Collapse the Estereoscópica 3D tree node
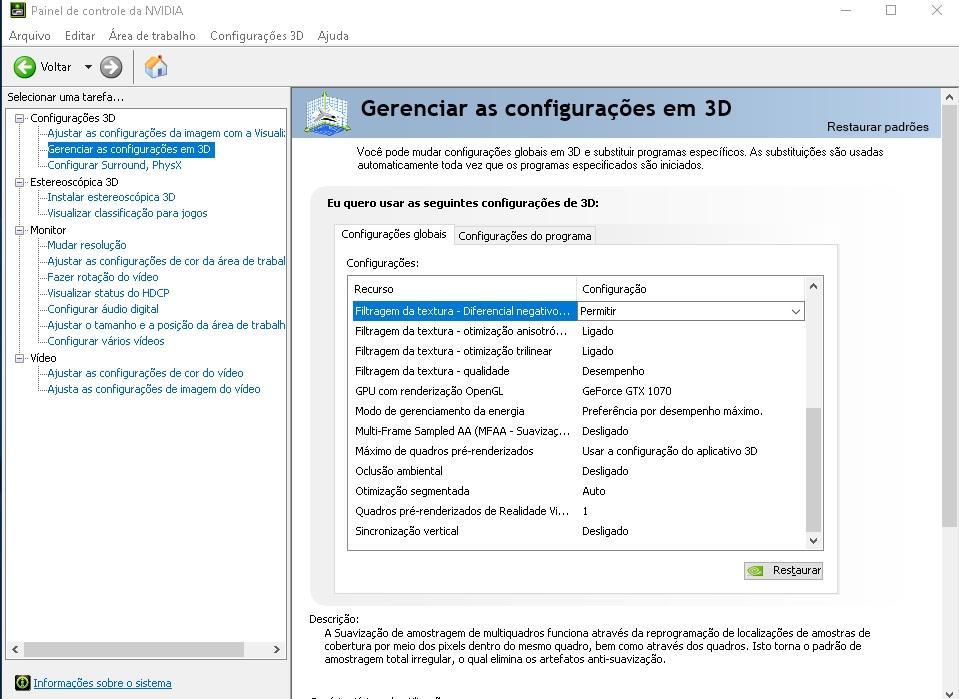959x699 pixels. (x=20, y=182)
